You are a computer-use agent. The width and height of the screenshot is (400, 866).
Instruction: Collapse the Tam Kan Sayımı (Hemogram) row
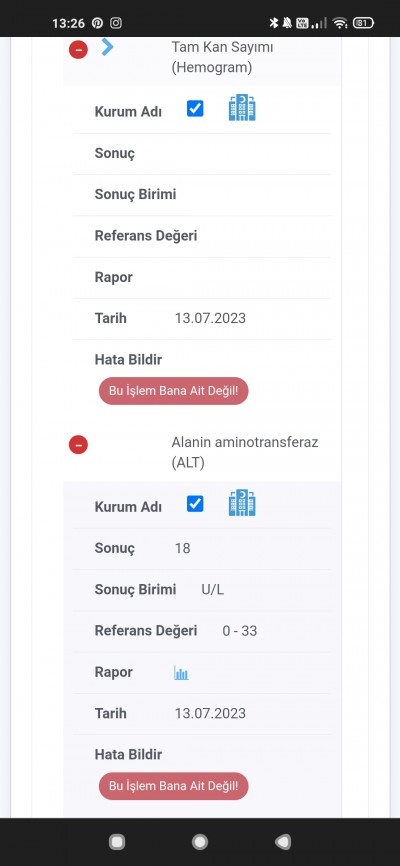pyautogui.click(x=78, y=50)
